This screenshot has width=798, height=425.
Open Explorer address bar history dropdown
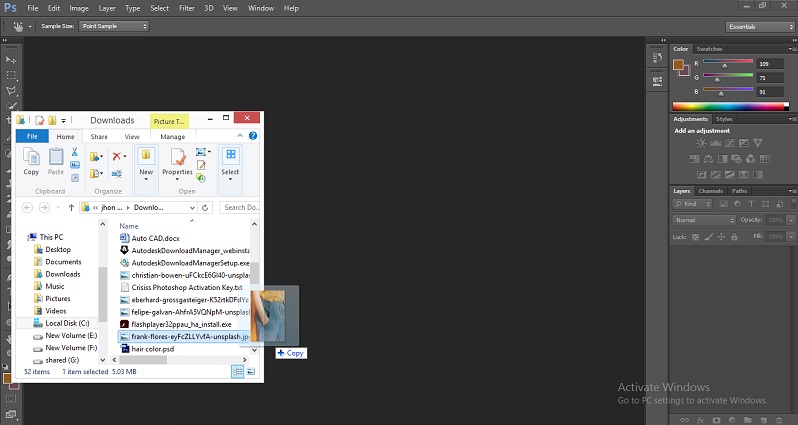pos(192,208)
